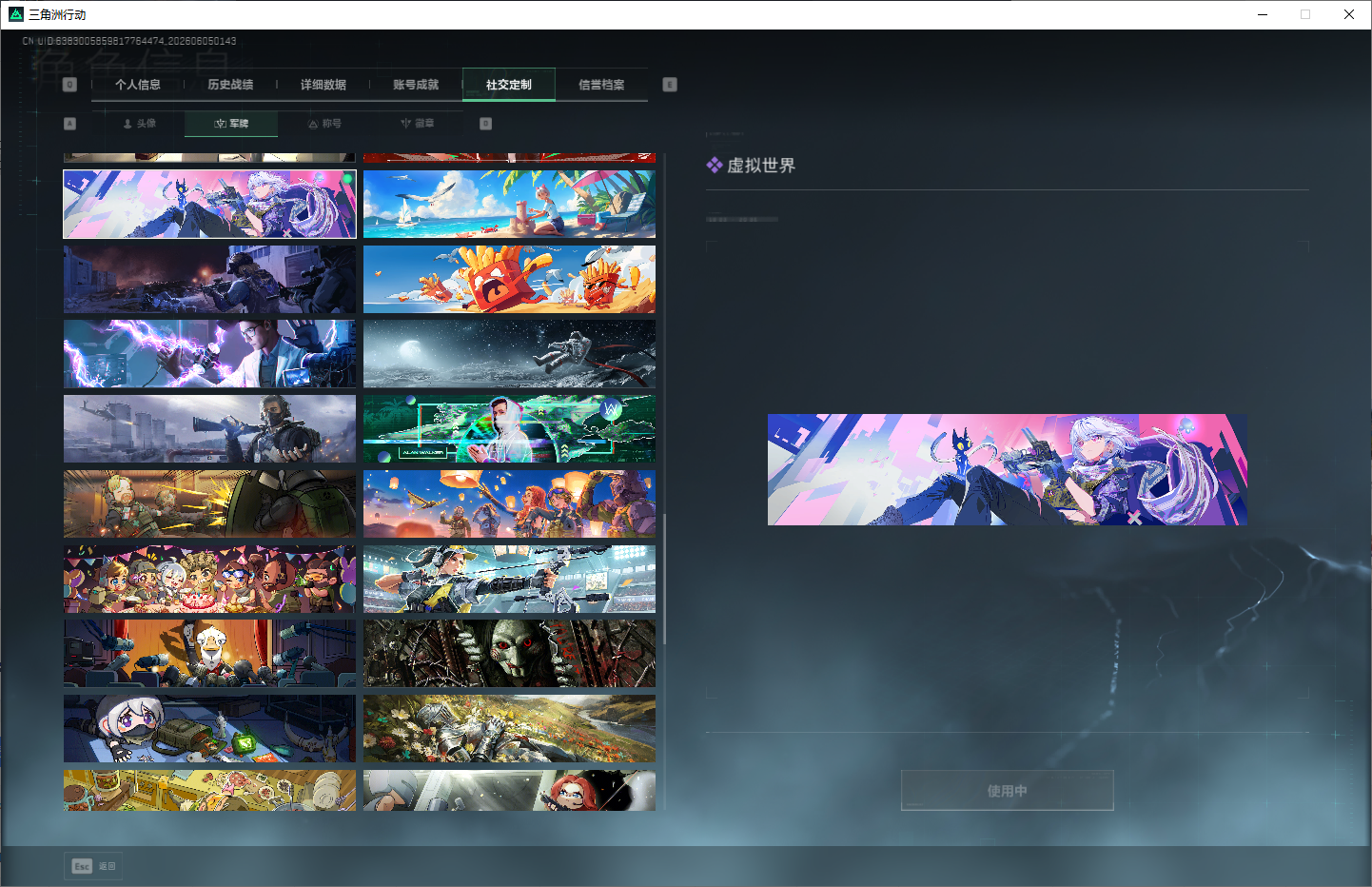Open the 徽章 badge sub-tab

[x=417, y=124]
